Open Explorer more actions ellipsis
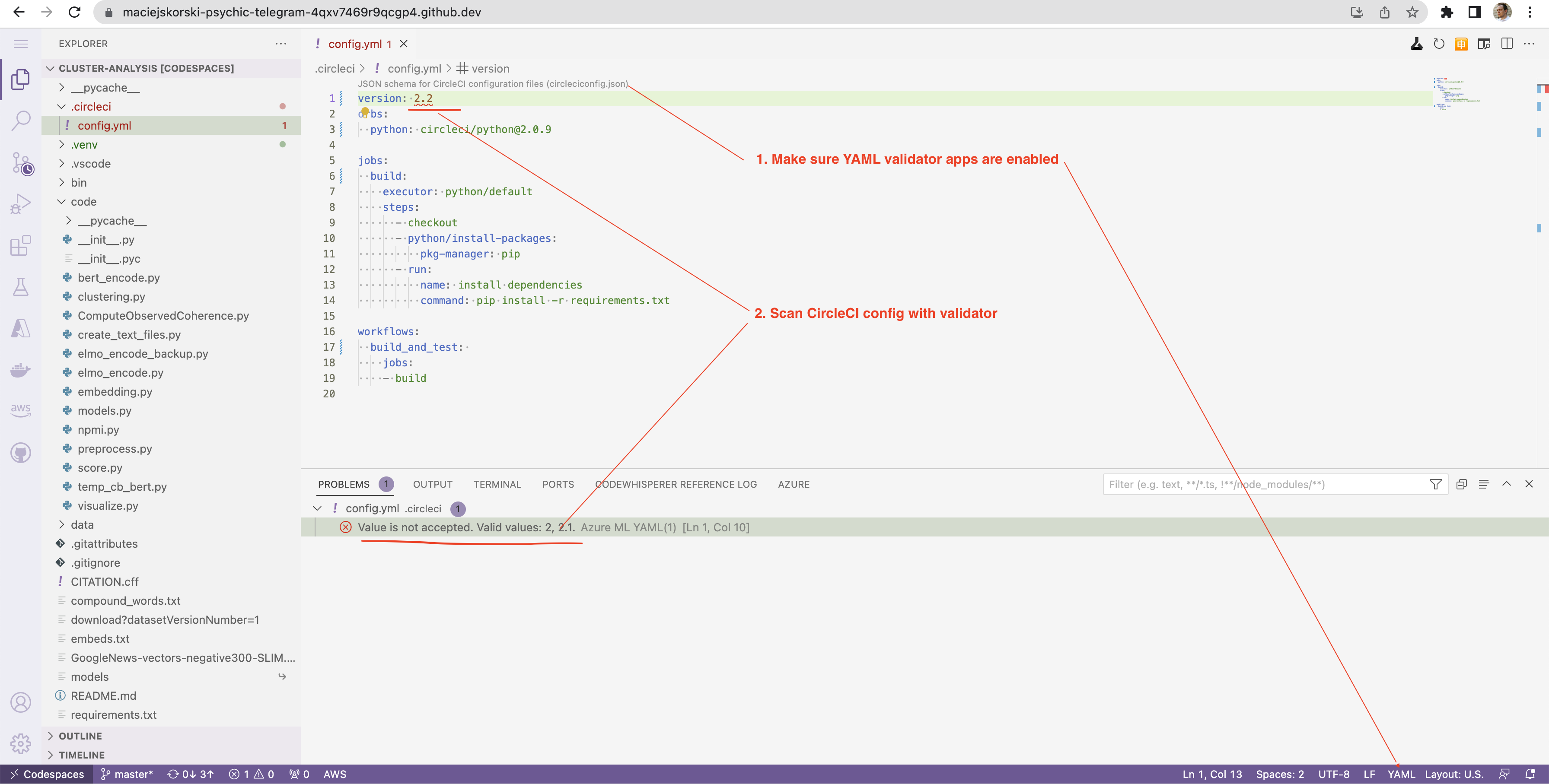The width and height of the screenshot is (1549, 784). (281, 44)
